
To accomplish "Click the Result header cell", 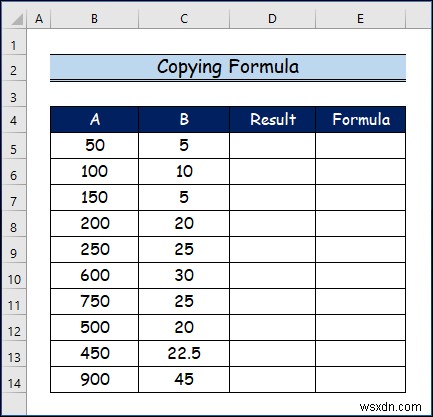I will click(272, 120).
